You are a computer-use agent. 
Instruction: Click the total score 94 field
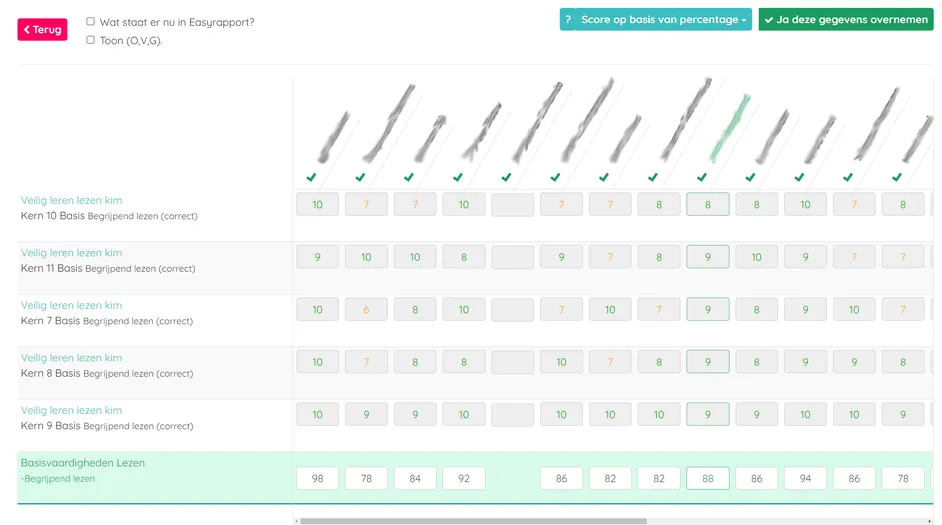[x=805, y=478]
